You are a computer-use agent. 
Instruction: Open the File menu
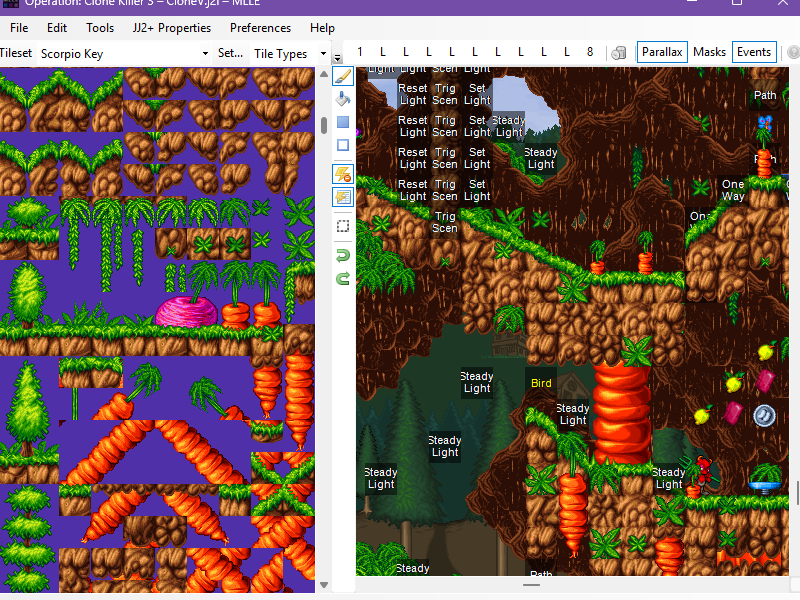19,28
